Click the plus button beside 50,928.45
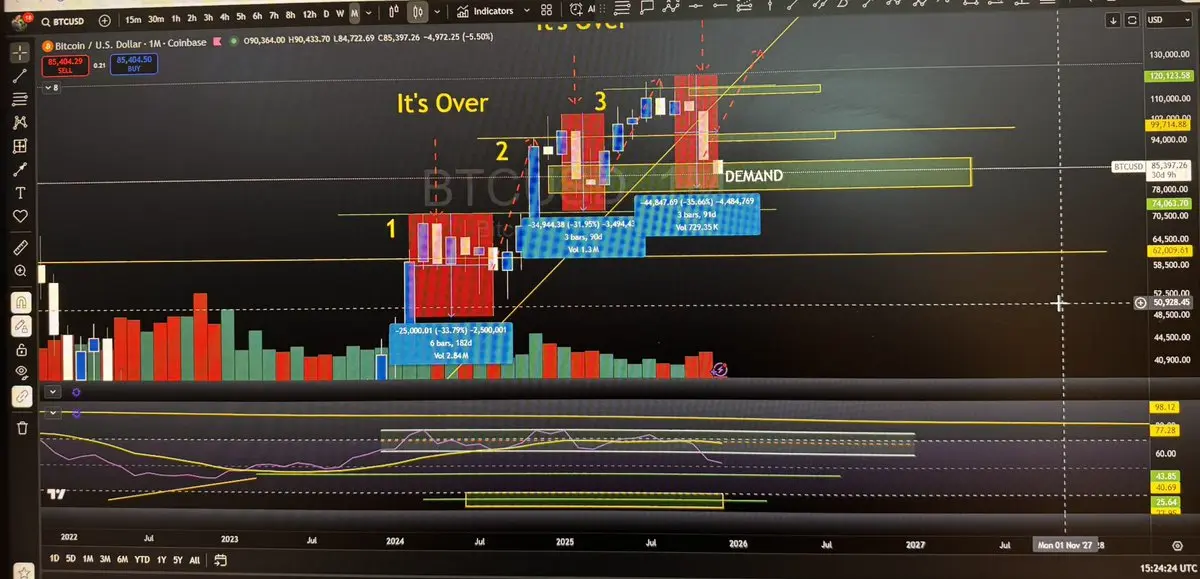Screen dimensions: 1200x579 [1140, 302]
